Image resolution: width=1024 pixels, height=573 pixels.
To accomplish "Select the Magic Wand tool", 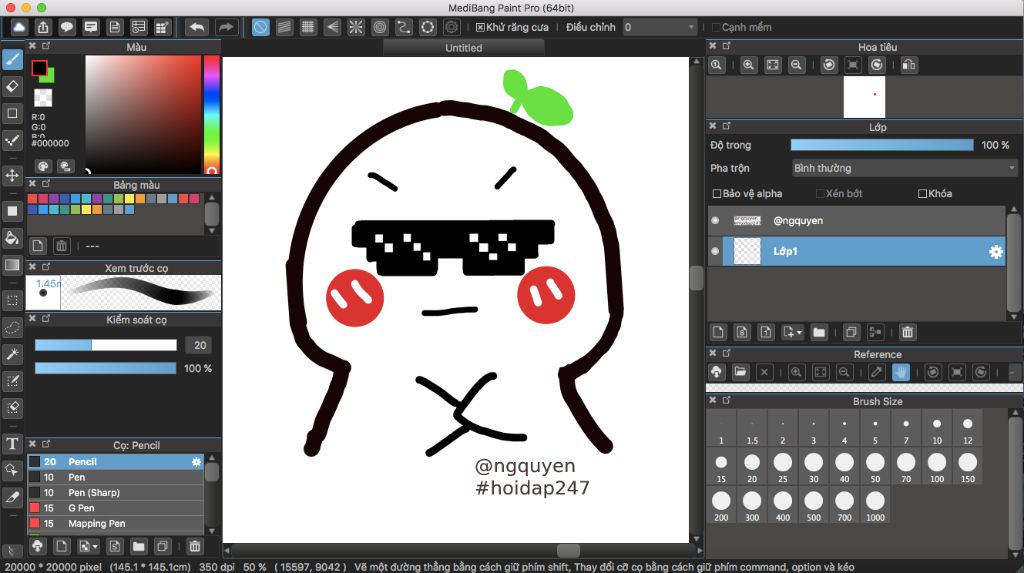I will [12, 354].
